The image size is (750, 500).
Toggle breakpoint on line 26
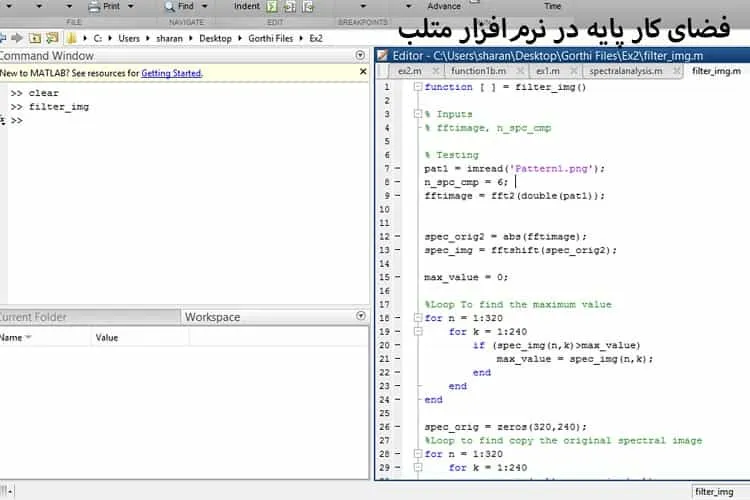click(397, 426)
